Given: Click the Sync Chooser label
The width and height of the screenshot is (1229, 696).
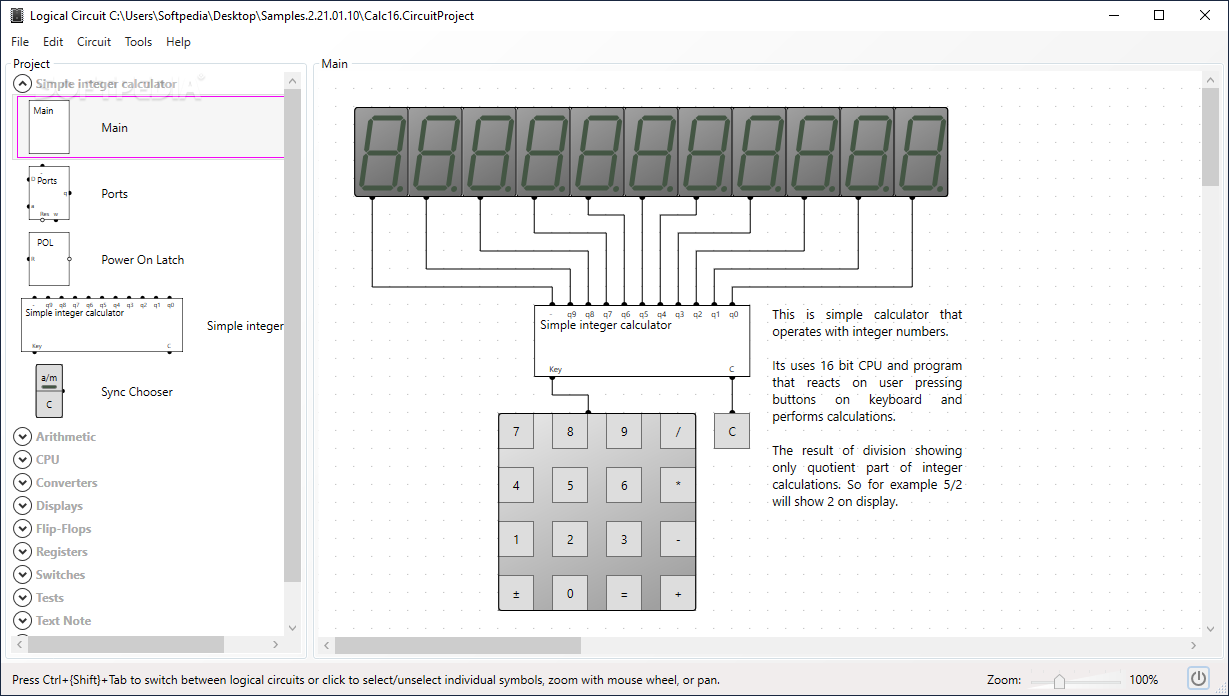Looking at the screenshot, I should pyautogui.click(x=137, y=392).
